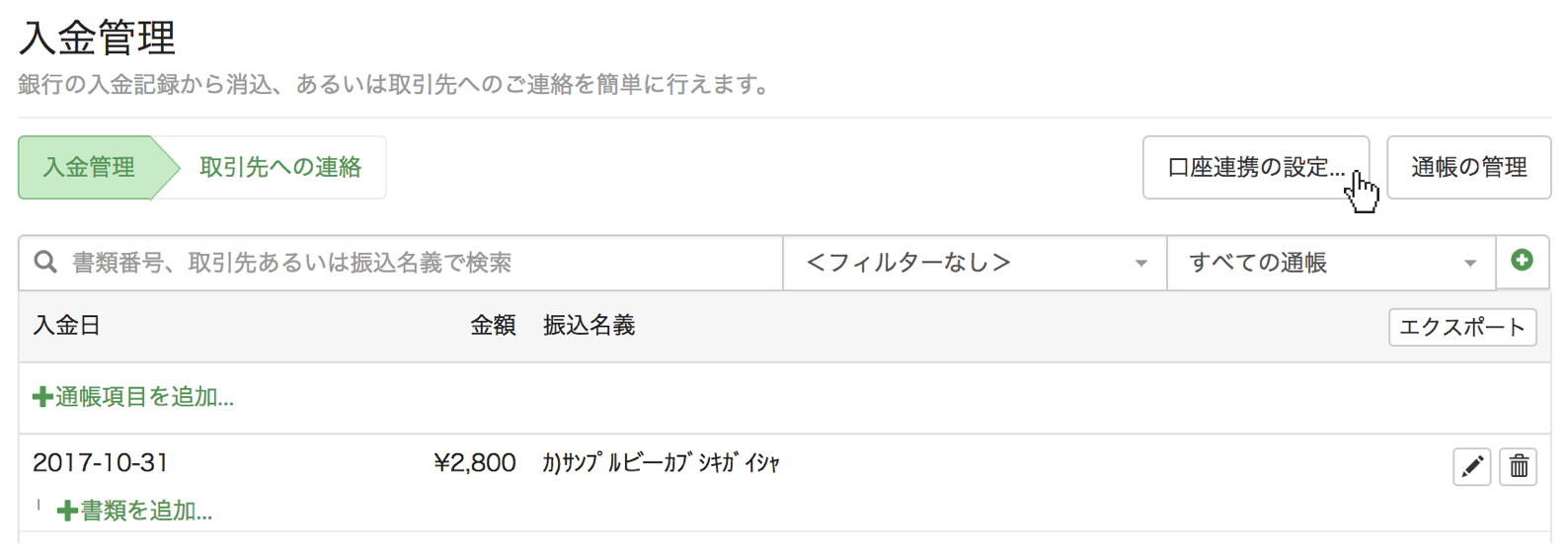Click the green plus add-passbook icon
The width and height of the screenshot is (1568, 559).
pyautogui.click(x=1522, y=261)
